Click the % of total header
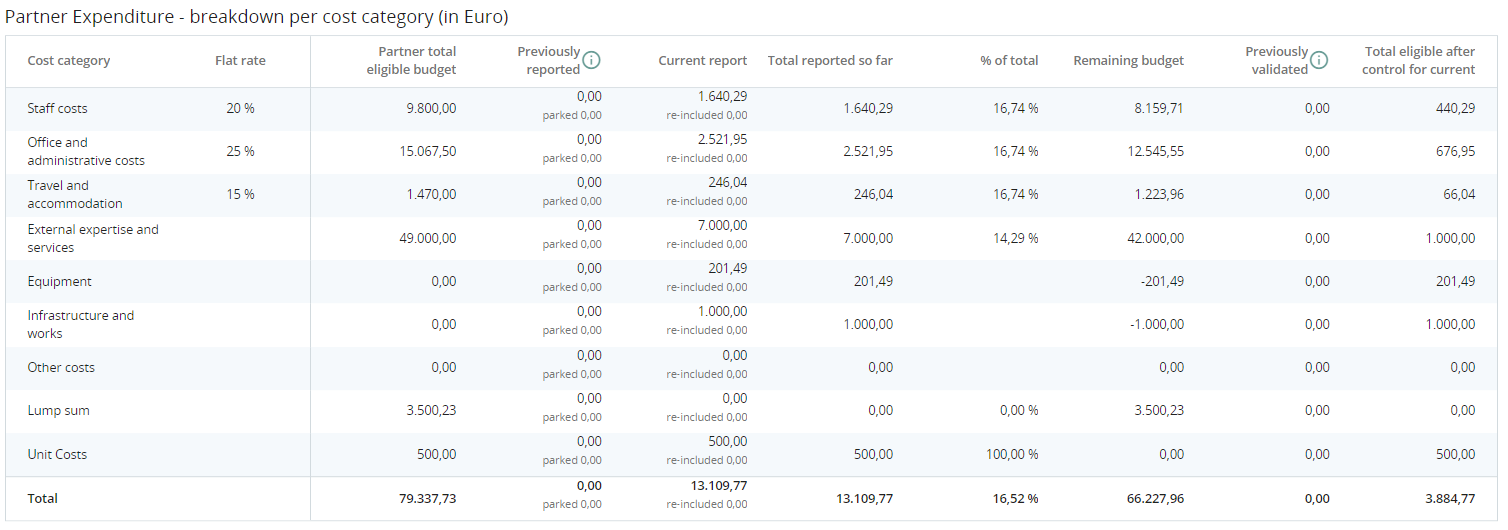1508x530 pixels. click(1009, 61)
